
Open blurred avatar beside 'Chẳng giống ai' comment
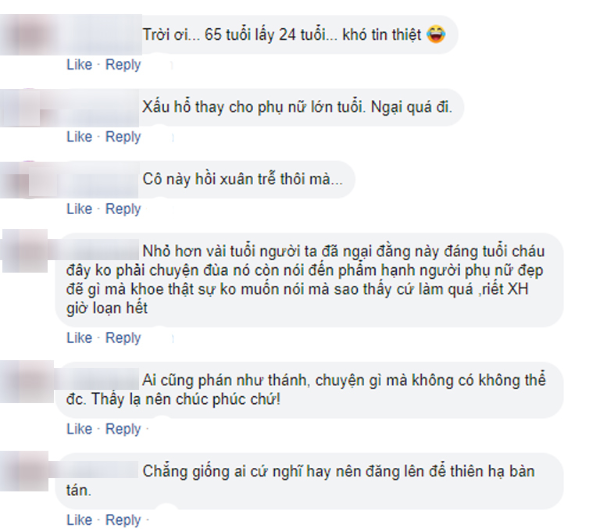pyautogui.click(x=24, y=471)
